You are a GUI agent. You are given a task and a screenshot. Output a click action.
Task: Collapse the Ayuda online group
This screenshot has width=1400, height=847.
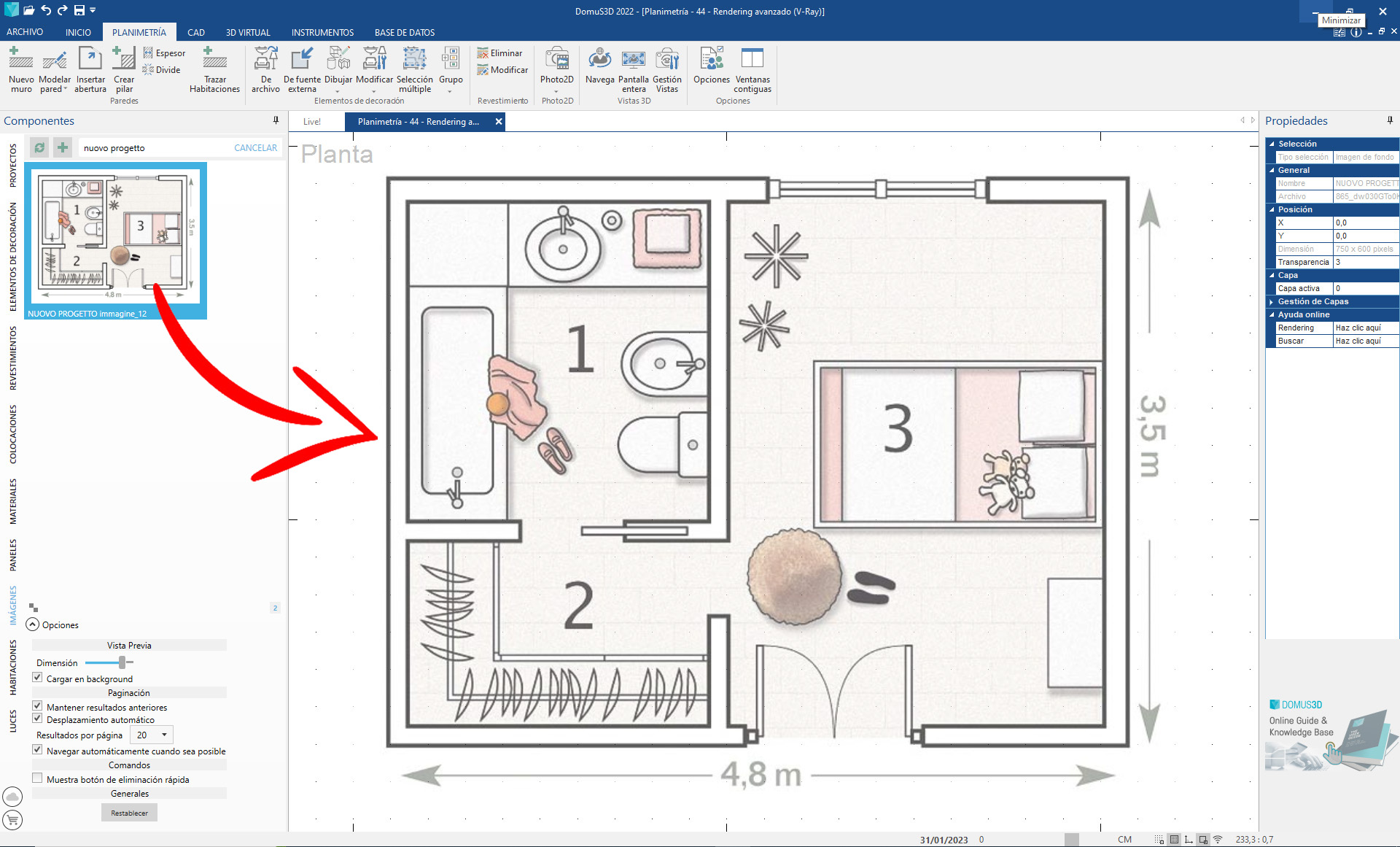[x=1272, y=314]
